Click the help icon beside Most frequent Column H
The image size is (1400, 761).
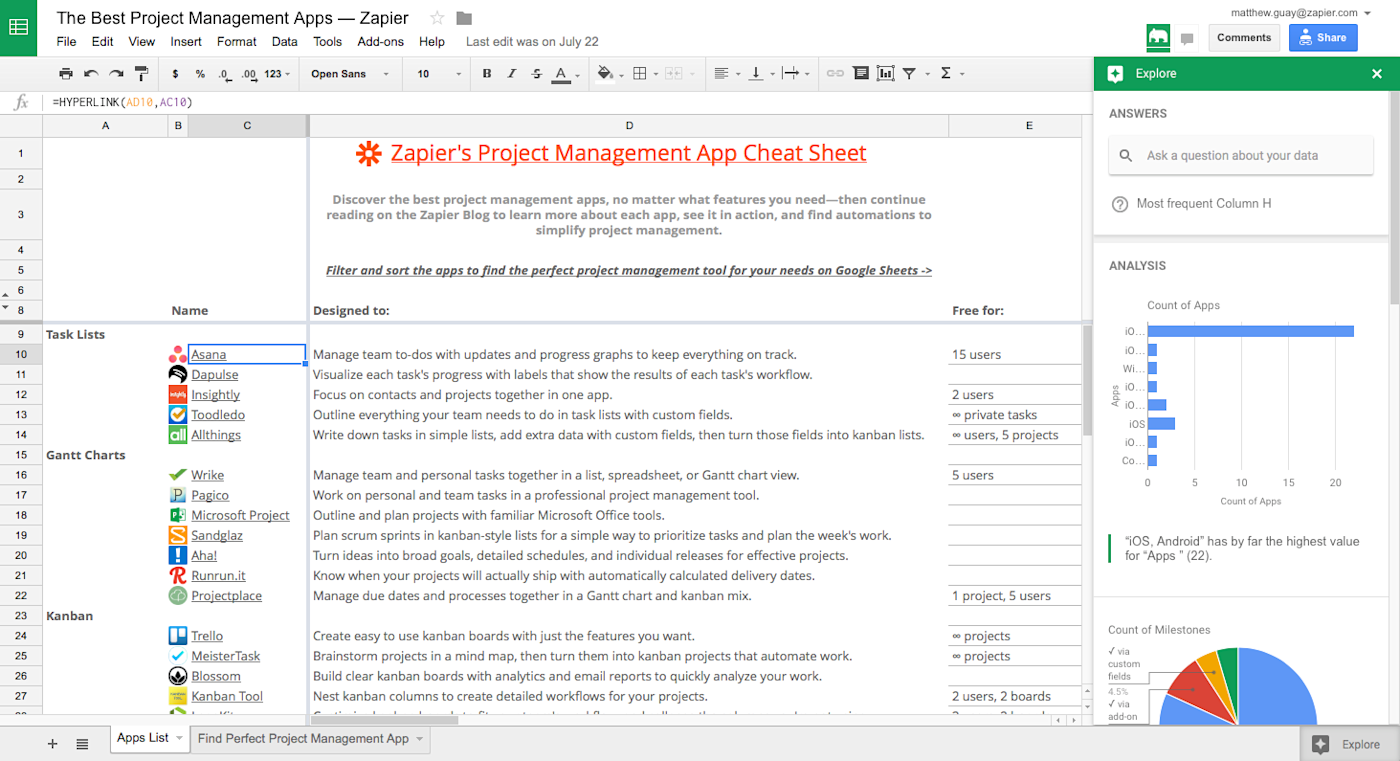(x=1120, y=204)
